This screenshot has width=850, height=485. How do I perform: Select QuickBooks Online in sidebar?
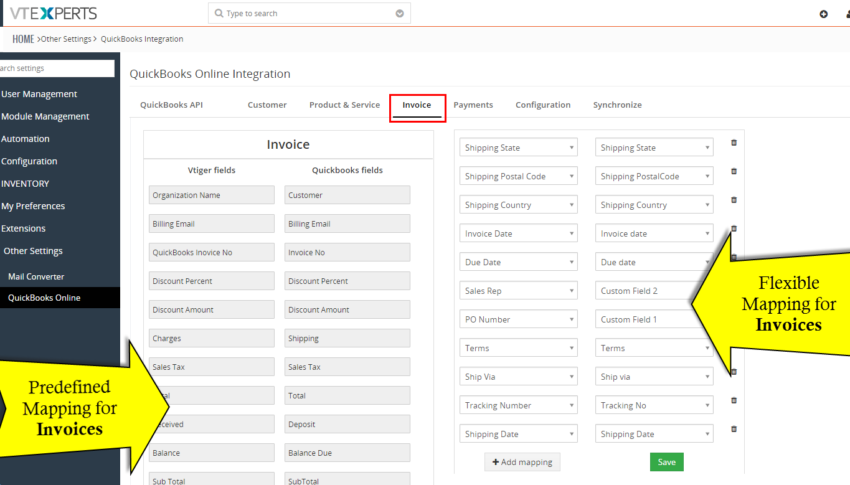(60, 298)
